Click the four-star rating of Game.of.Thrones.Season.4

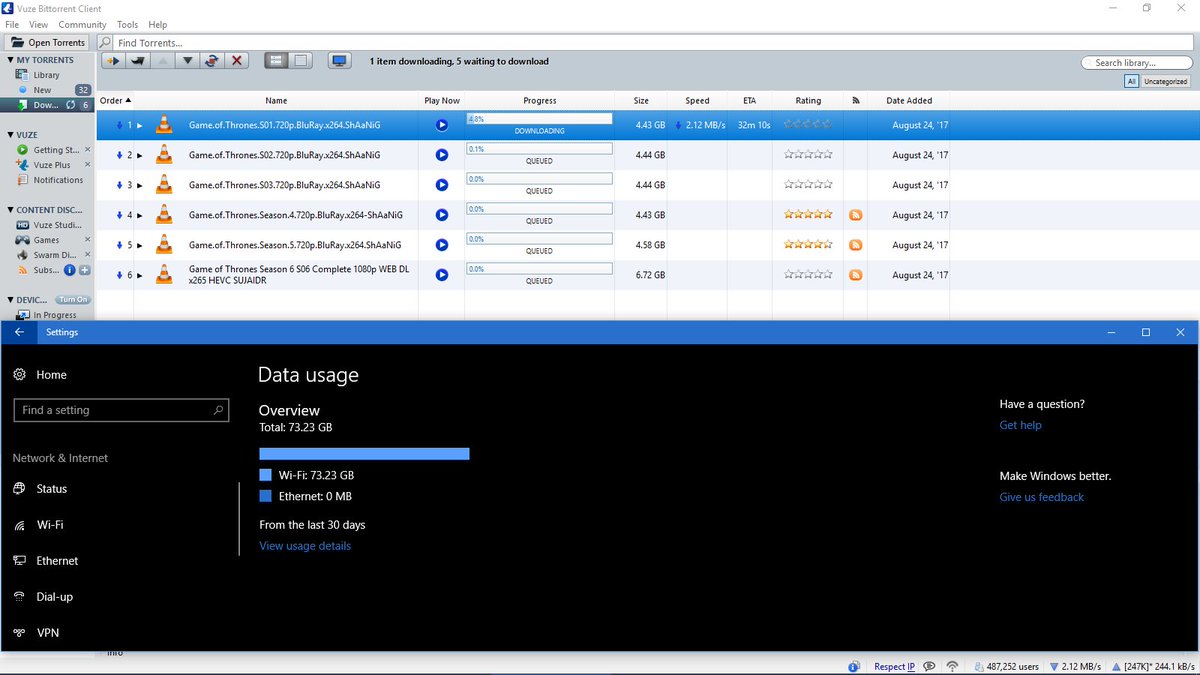click(808, 215)
